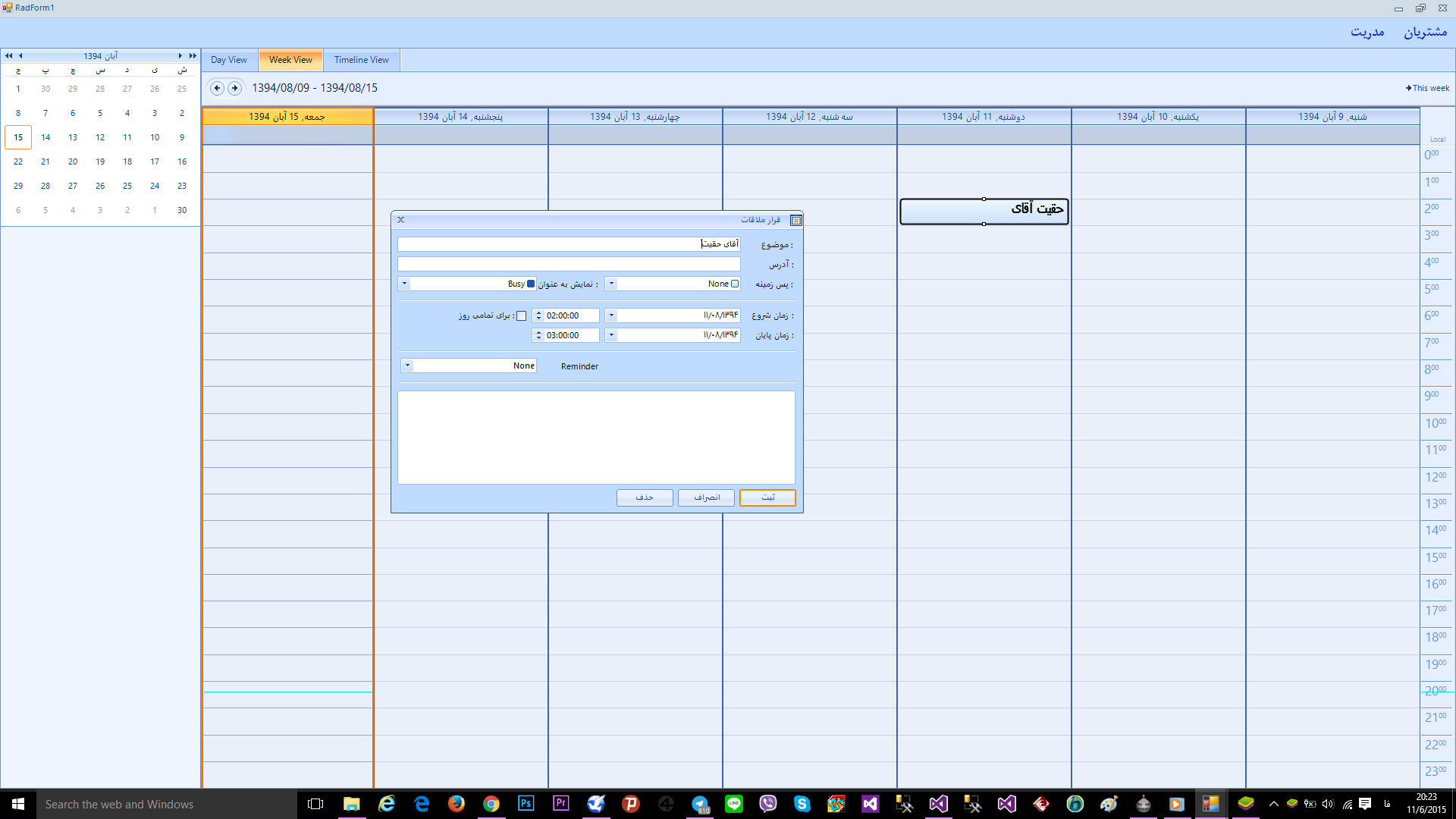Open Firefox from the taskbar
Viewport: 1456px width, 819px height.
[456, 804]
